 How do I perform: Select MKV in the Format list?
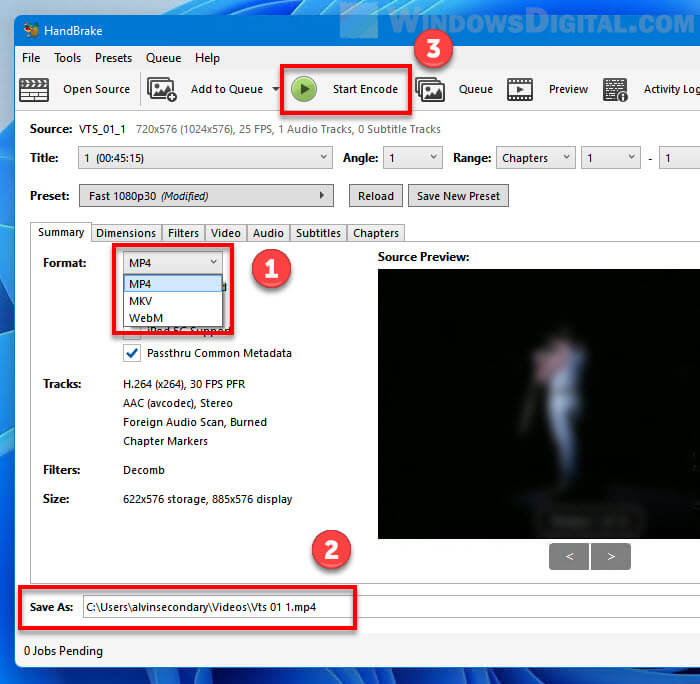(173, 301)
